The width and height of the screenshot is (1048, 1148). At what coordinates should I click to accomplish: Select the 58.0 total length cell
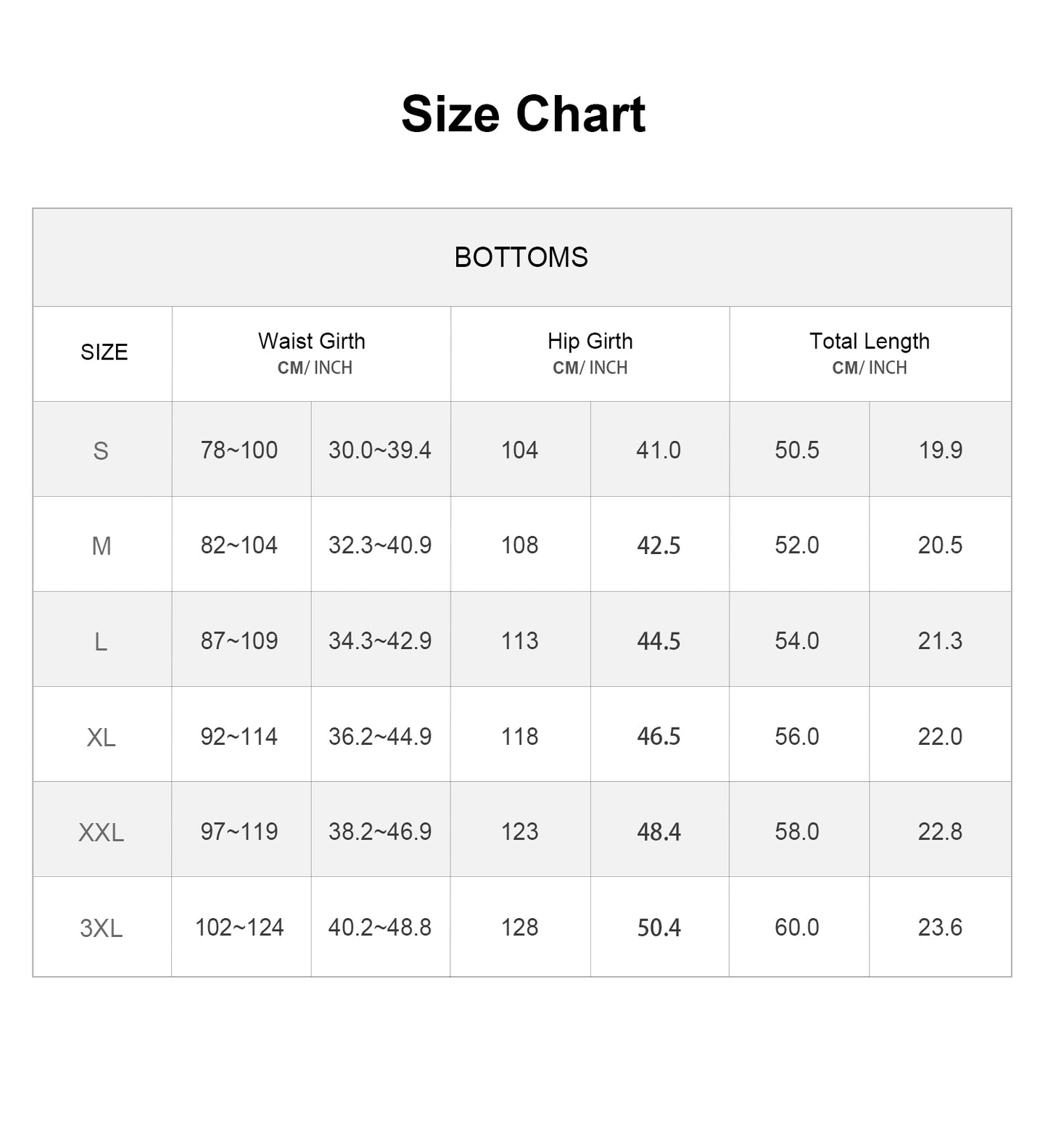coord(796,832)
